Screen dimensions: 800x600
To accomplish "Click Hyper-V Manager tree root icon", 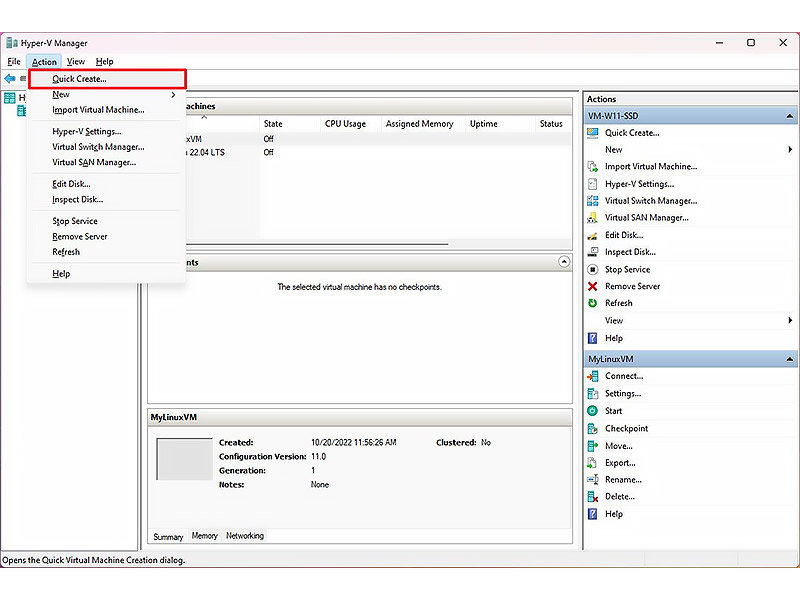I will [10, 97].
